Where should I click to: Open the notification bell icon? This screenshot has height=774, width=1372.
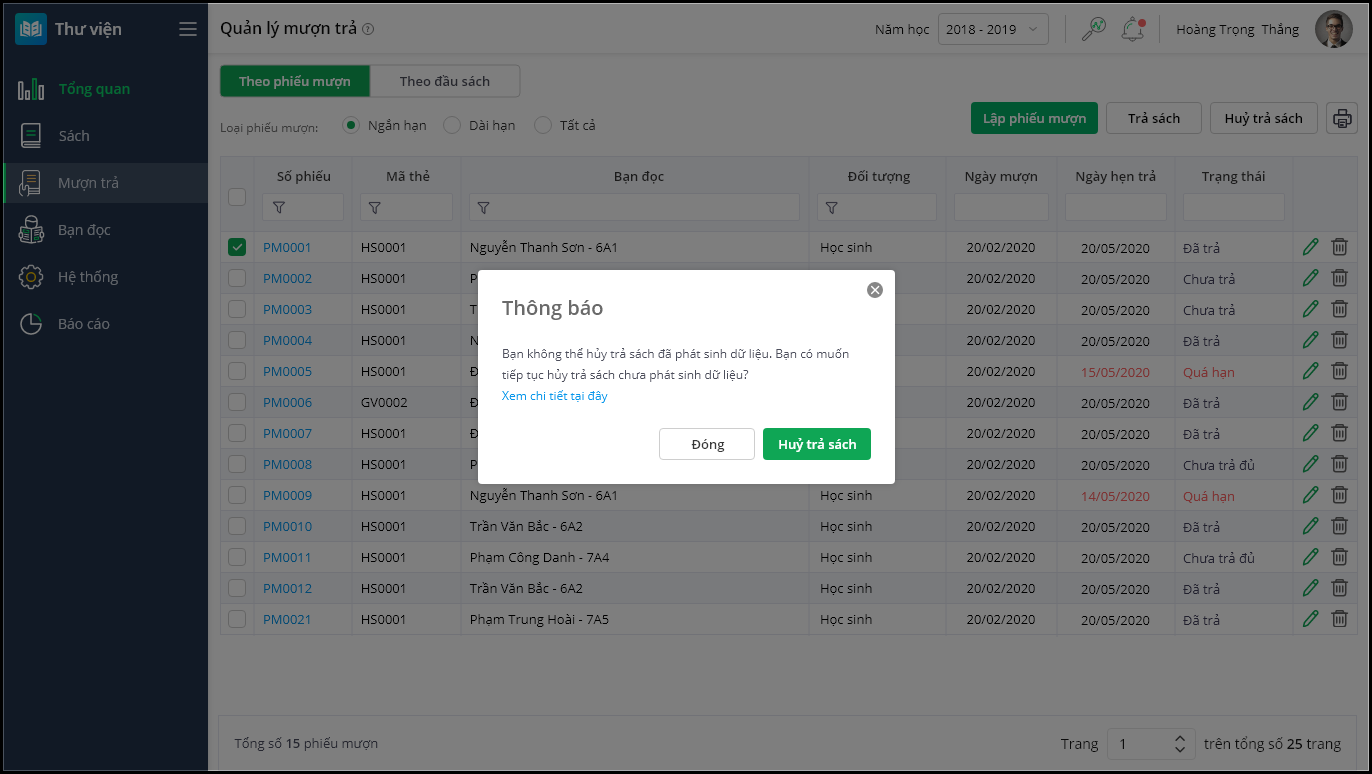click(x=1132, y=29)
